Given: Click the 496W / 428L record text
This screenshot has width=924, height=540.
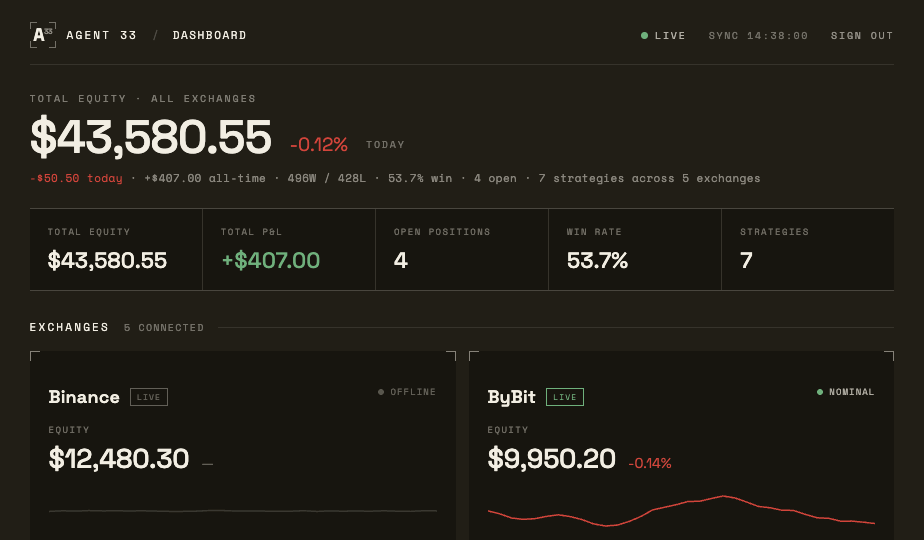Looking at the screenshot, I should (326, 178).
